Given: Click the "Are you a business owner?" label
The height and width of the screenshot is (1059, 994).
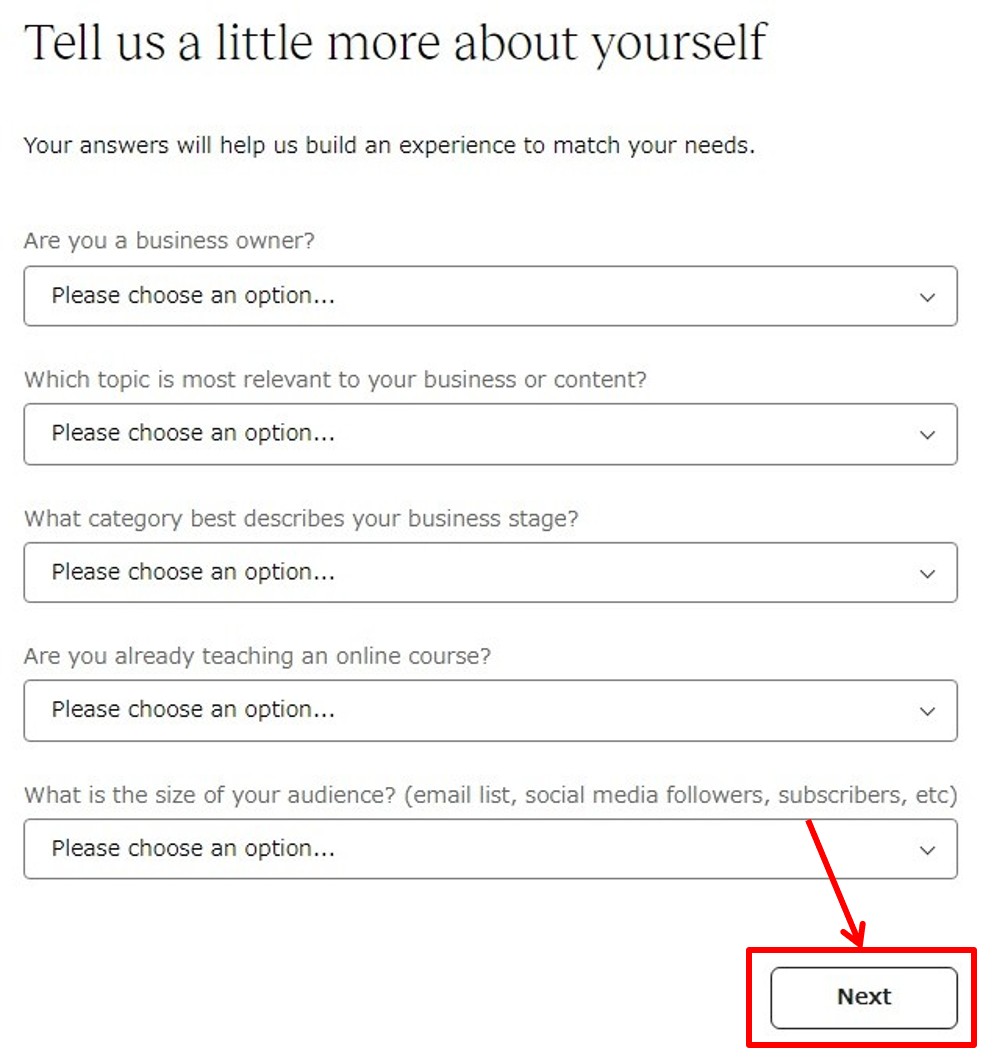Looking at the screenshot, I should pos(169,241).
